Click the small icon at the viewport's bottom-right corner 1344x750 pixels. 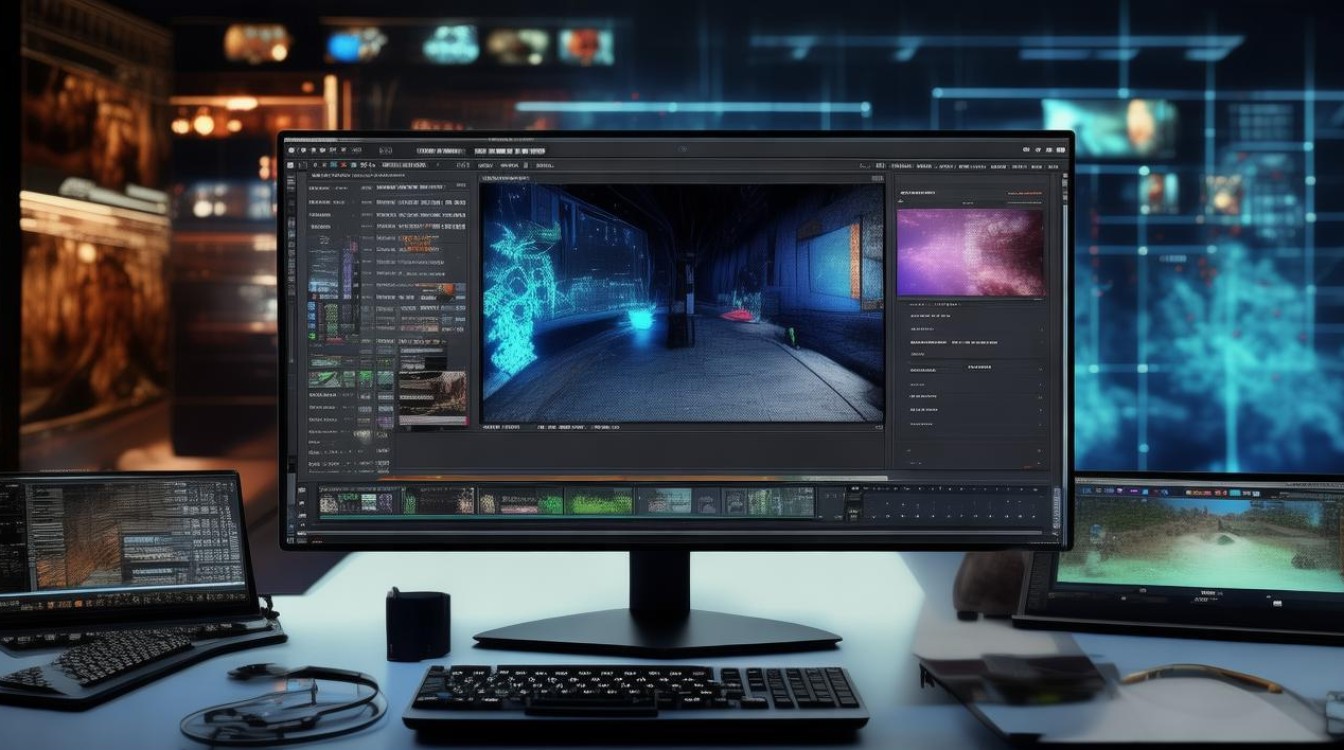879,427
